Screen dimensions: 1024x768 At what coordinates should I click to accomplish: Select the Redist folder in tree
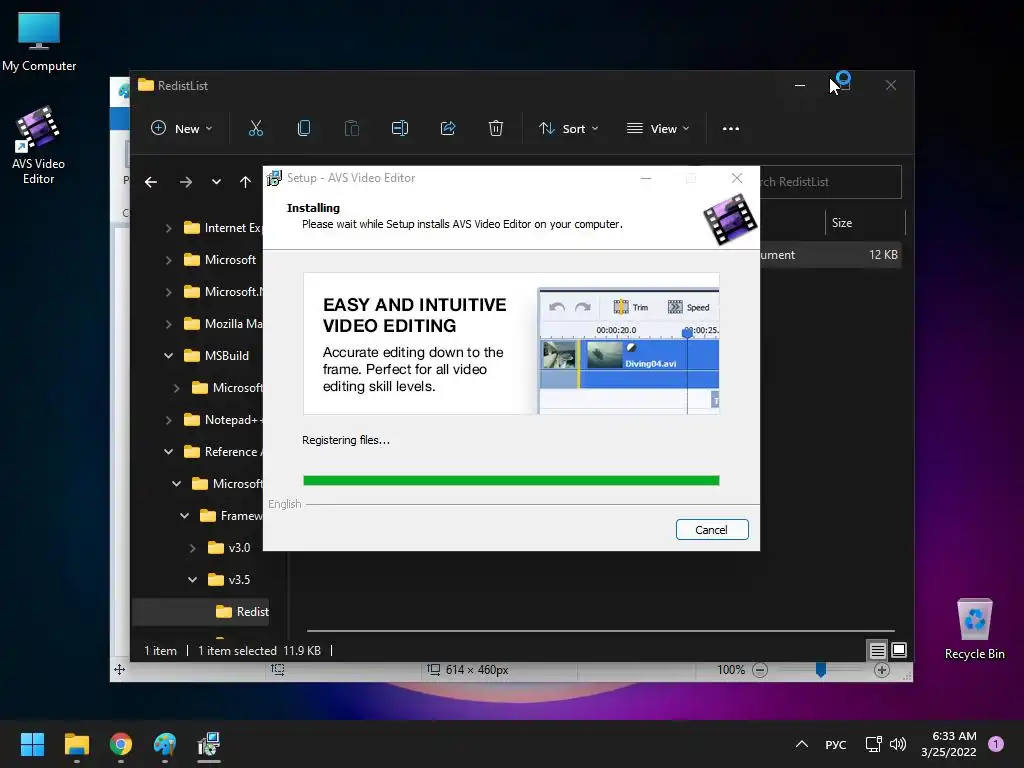[x=242, y=612]
